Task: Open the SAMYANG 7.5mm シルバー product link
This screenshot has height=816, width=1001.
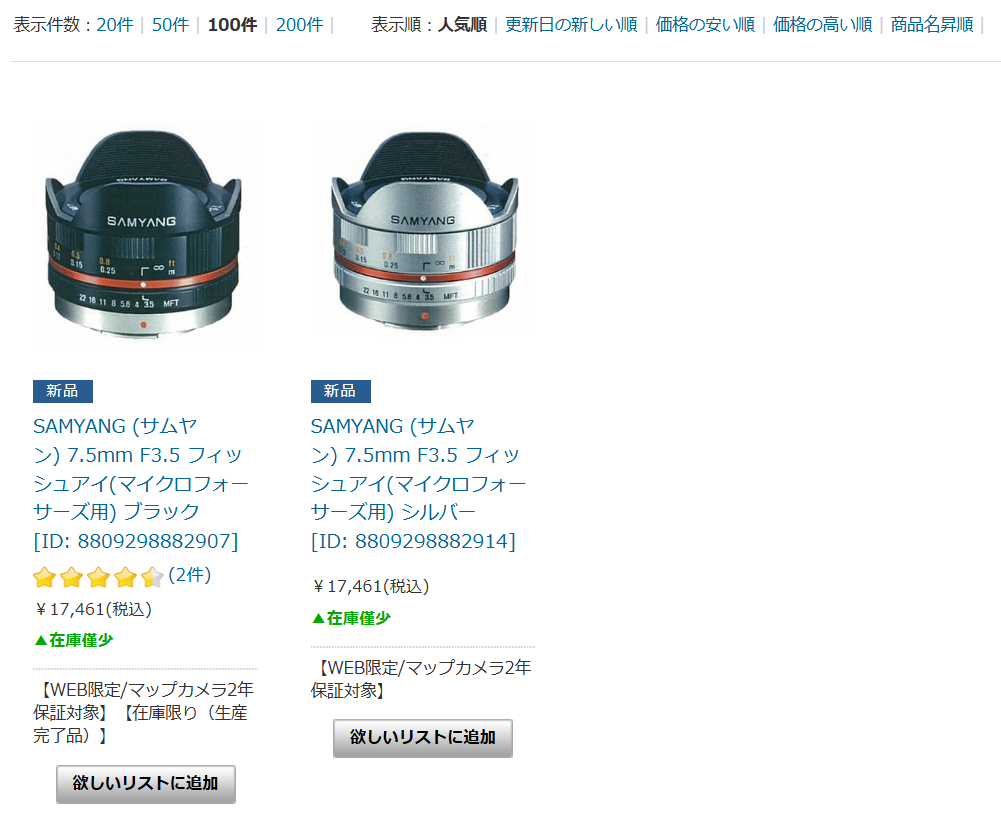Action: tap(418, 483)
